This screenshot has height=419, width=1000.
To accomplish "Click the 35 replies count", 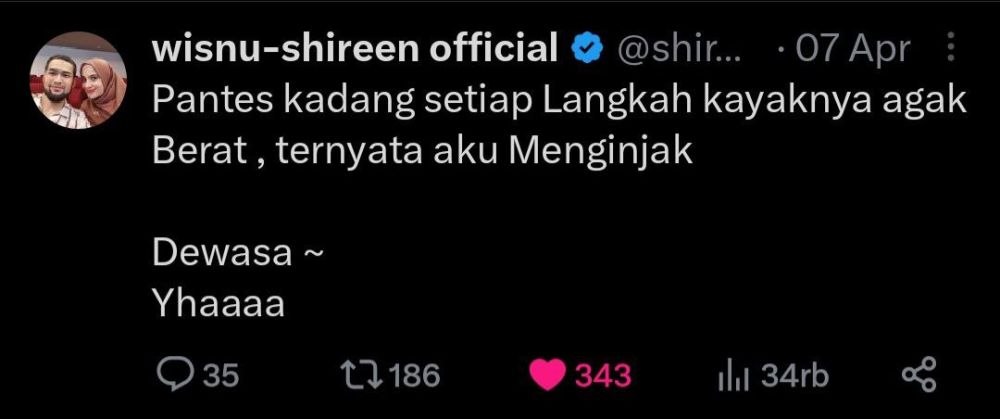I will click(221, 376).
